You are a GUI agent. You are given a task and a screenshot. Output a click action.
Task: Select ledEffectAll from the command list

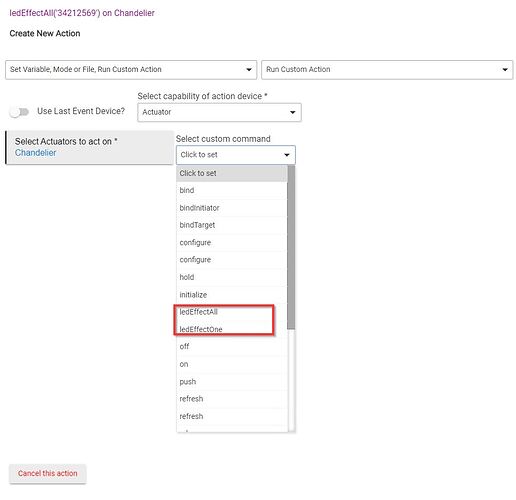[231, 312]
